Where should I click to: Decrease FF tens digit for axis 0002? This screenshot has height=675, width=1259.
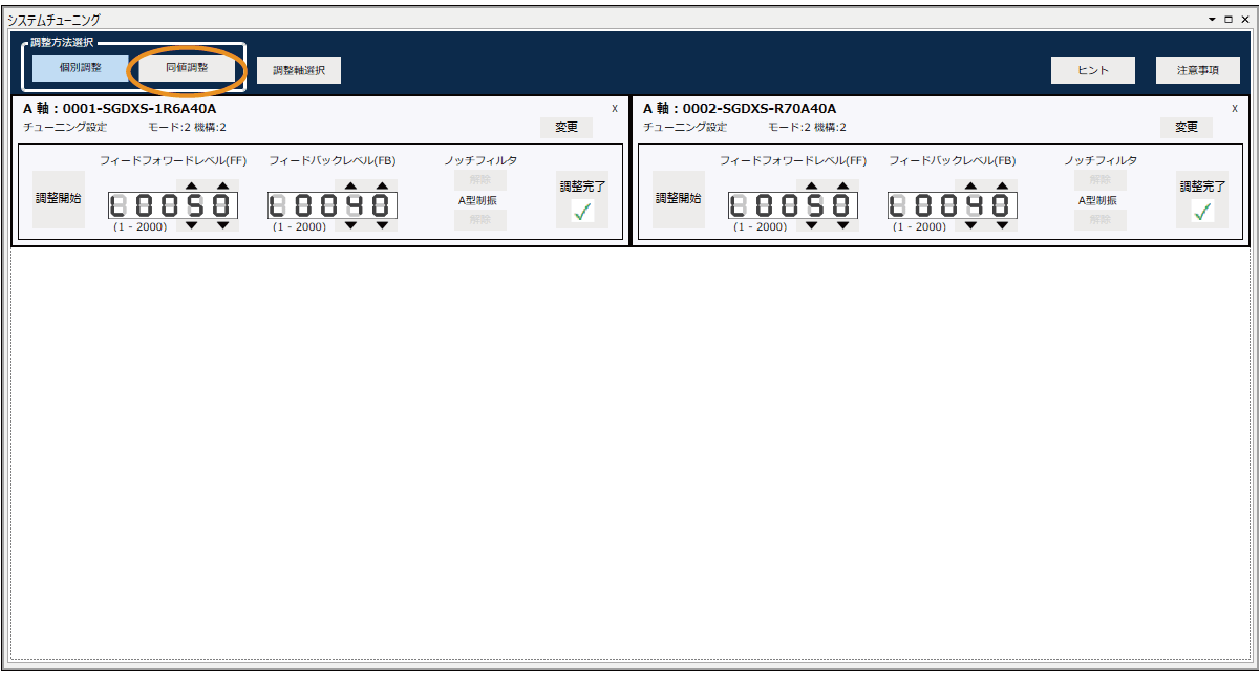(x=812, y=225)
